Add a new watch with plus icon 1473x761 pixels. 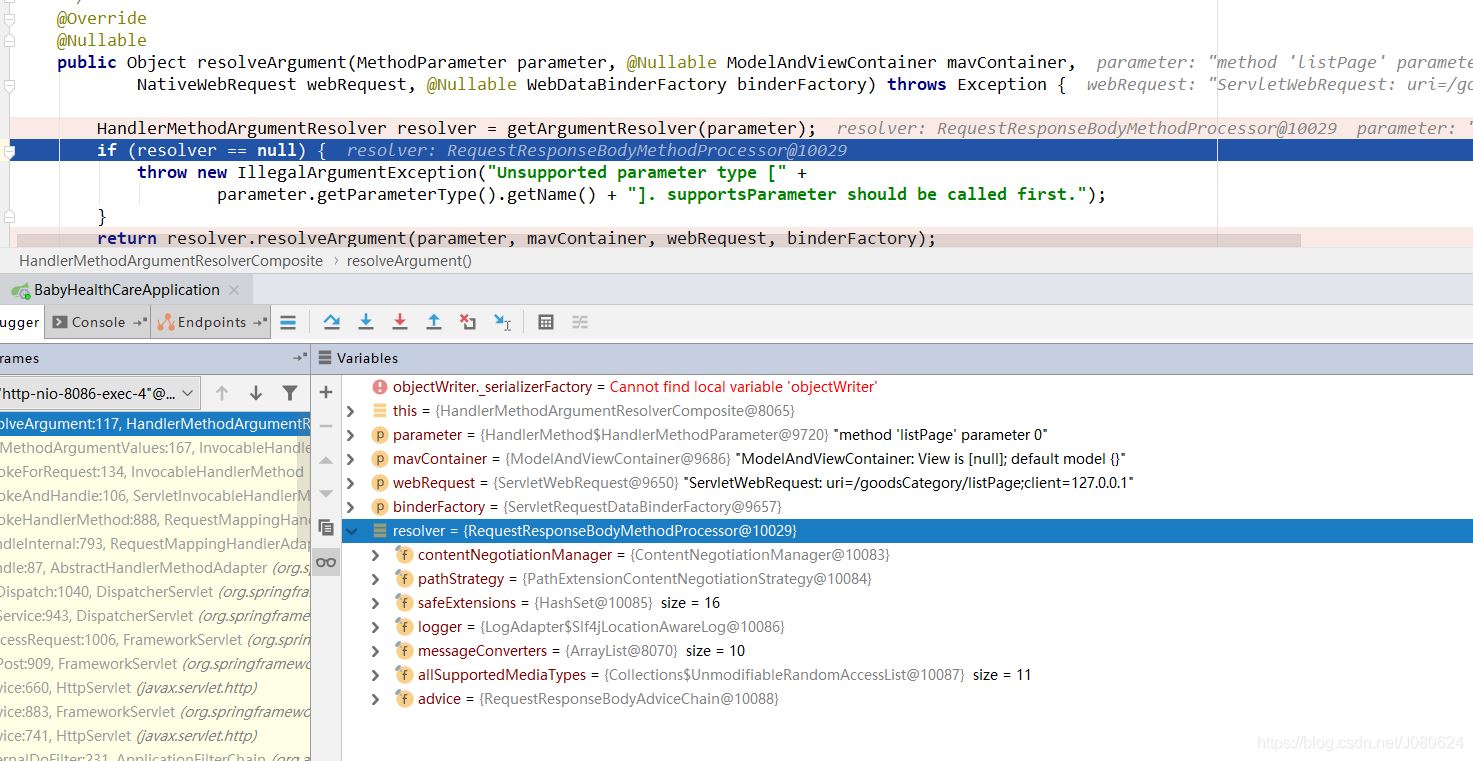pyautogui.click(x=326, y=393)
